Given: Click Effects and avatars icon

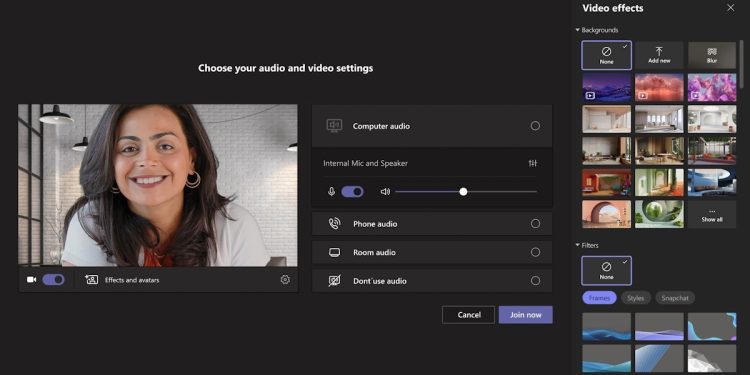Looking at the screenshot, I should point(91,280).
